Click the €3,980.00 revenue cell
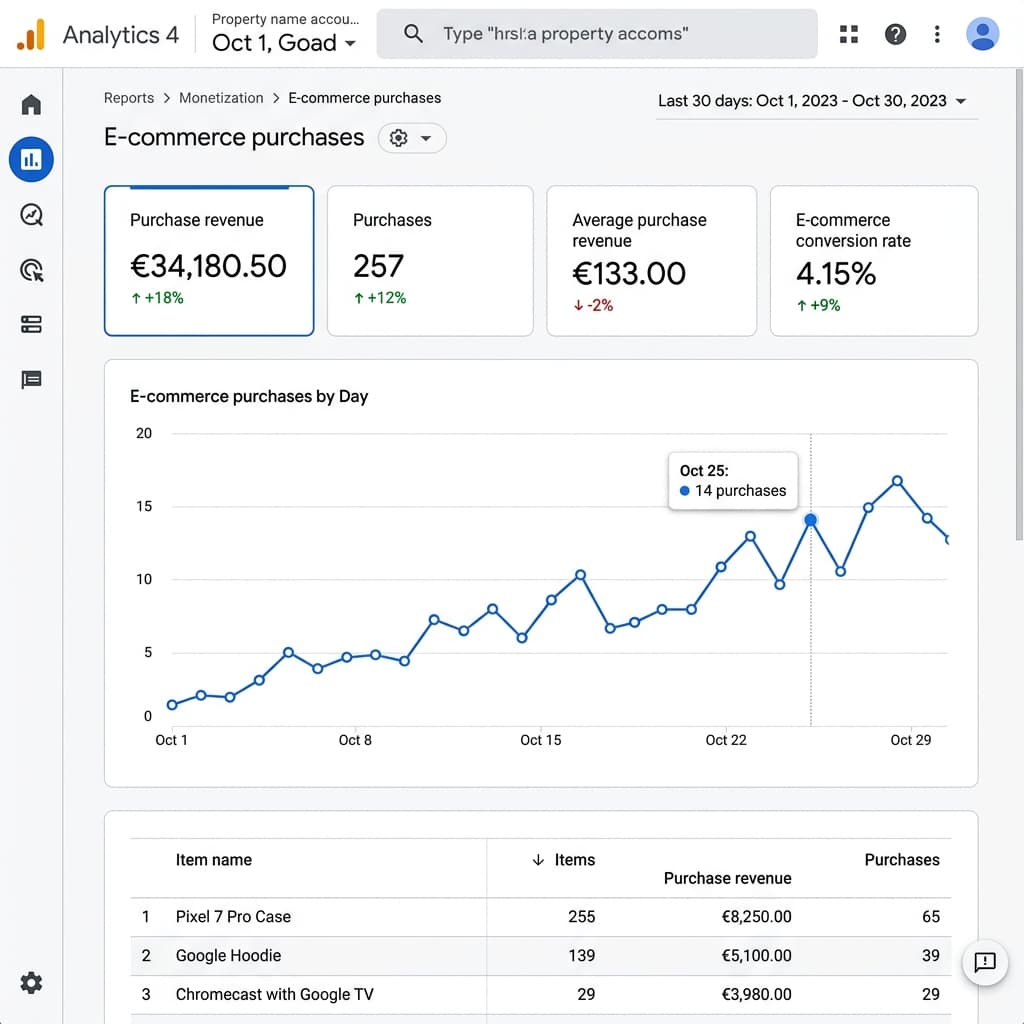 coord(756,995)
